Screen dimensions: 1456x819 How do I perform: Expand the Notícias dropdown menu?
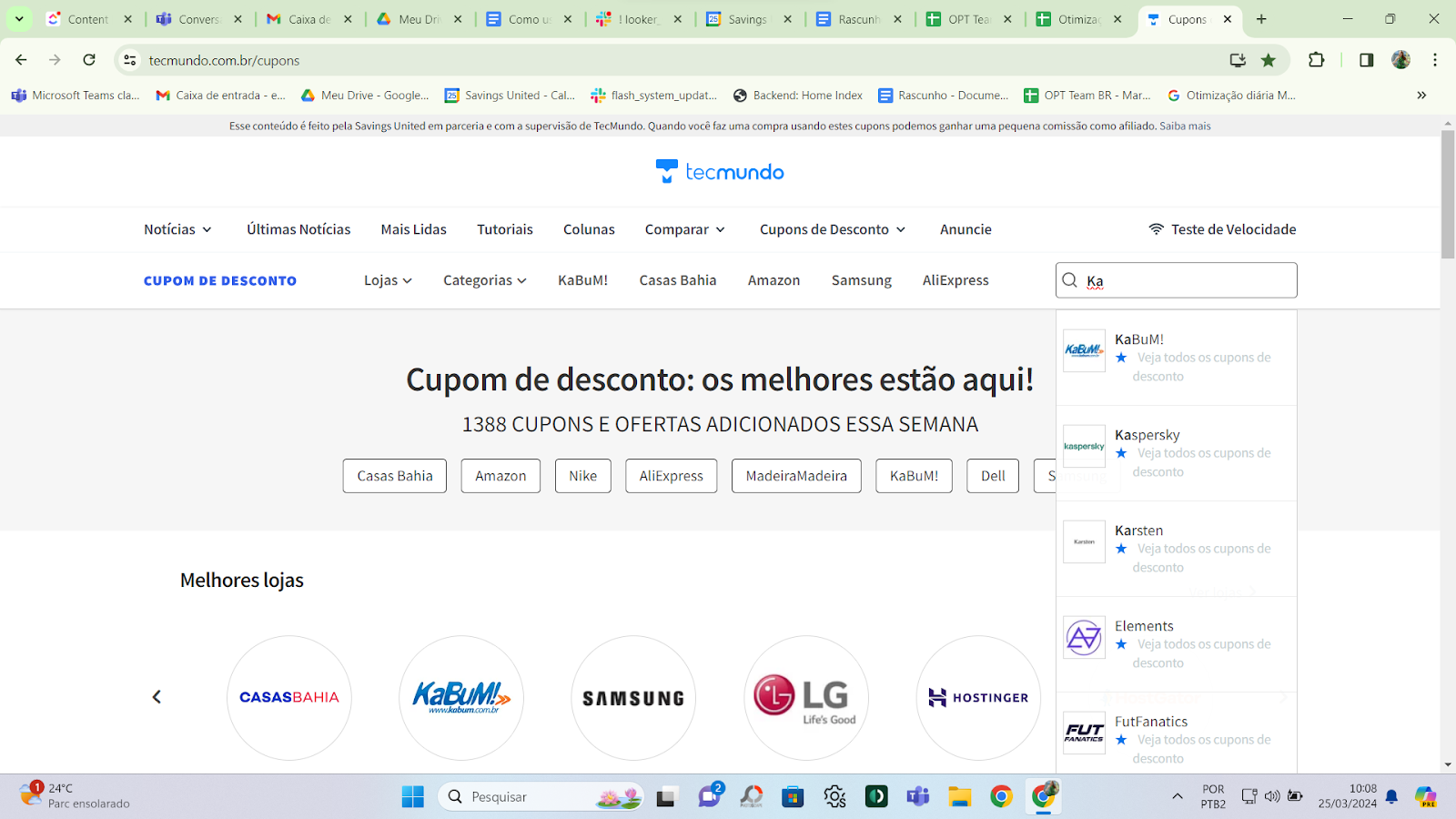coord(177,229)
